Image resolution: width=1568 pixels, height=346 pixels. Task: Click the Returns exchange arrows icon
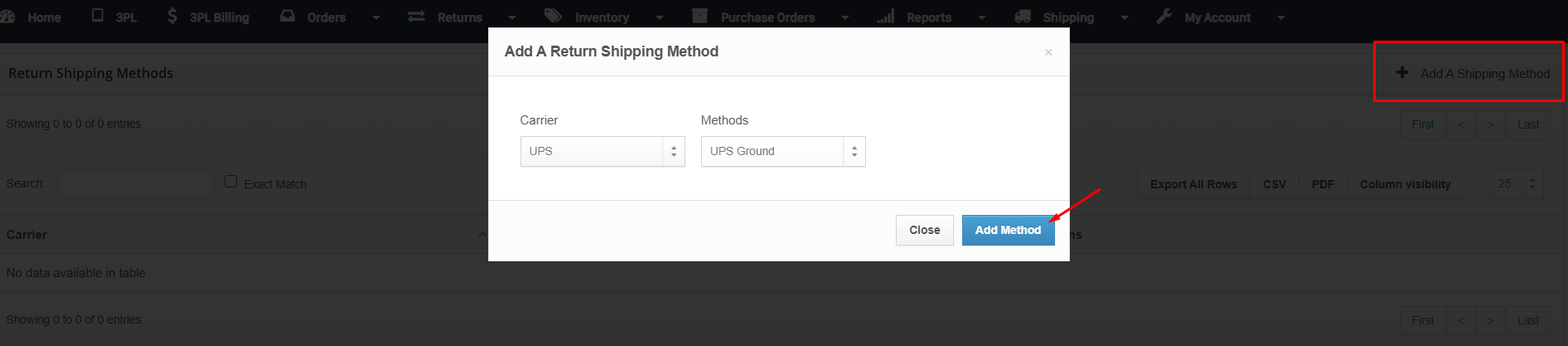pyautogui.click(x=416, y=17)
